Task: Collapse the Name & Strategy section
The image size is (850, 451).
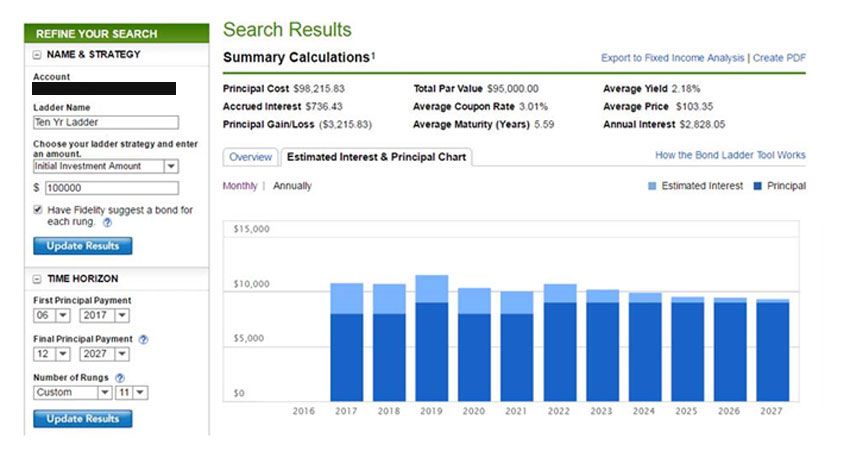Action: [38, 55]
